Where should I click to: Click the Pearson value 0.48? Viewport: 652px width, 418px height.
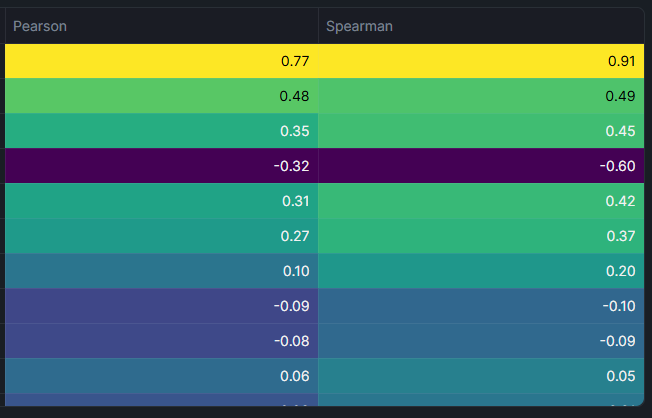[x=294, y=96]
